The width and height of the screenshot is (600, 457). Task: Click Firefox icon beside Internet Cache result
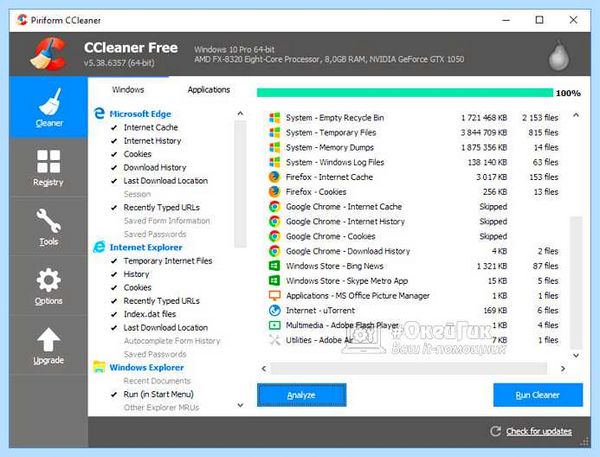pos(274,177)
